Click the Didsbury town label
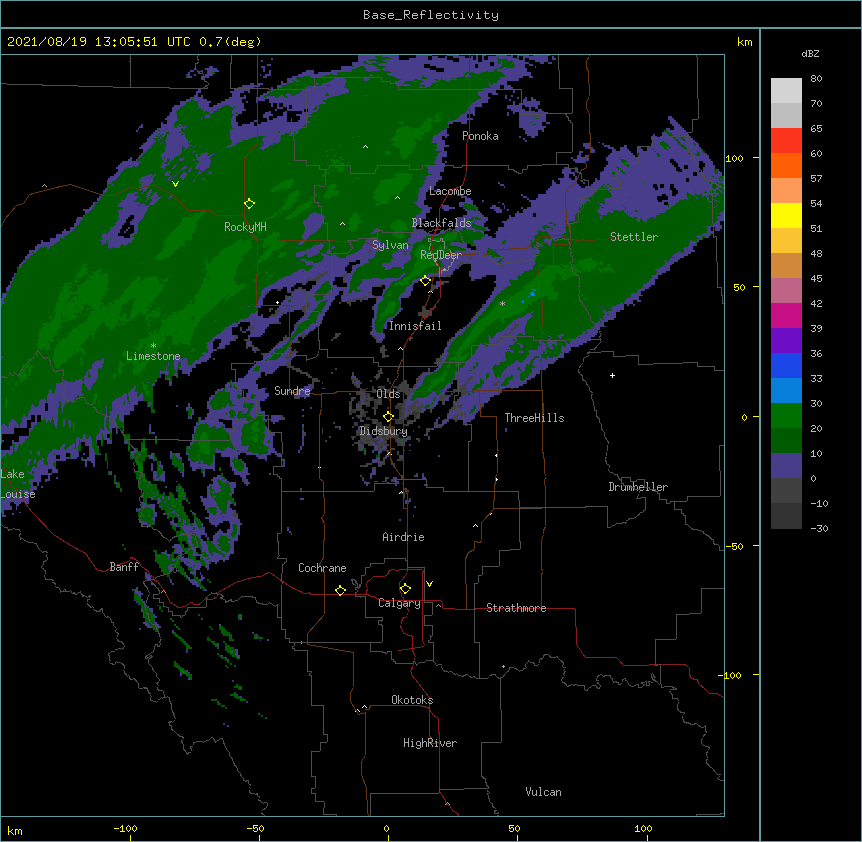The width and height of the screenshot is (862, 842). click(384, 431)
